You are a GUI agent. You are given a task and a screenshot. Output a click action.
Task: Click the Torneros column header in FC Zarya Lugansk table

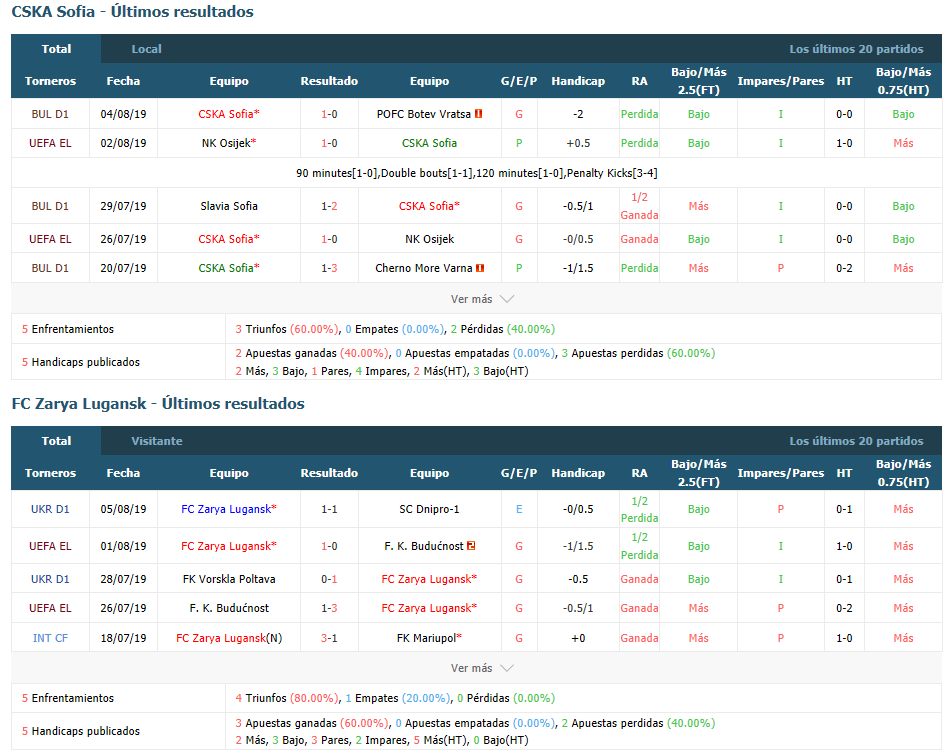50,473
